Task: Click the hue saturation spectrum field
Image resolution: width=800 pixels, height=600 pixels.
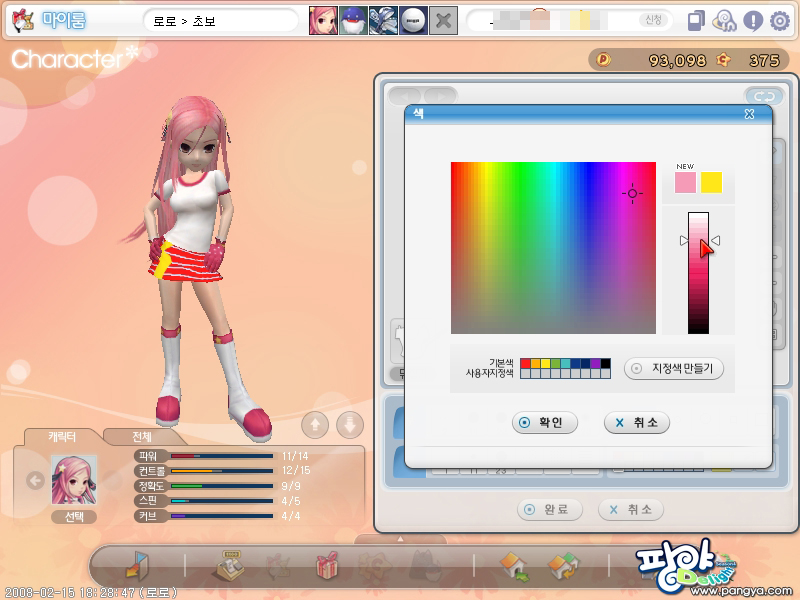Action: (553, 248)
